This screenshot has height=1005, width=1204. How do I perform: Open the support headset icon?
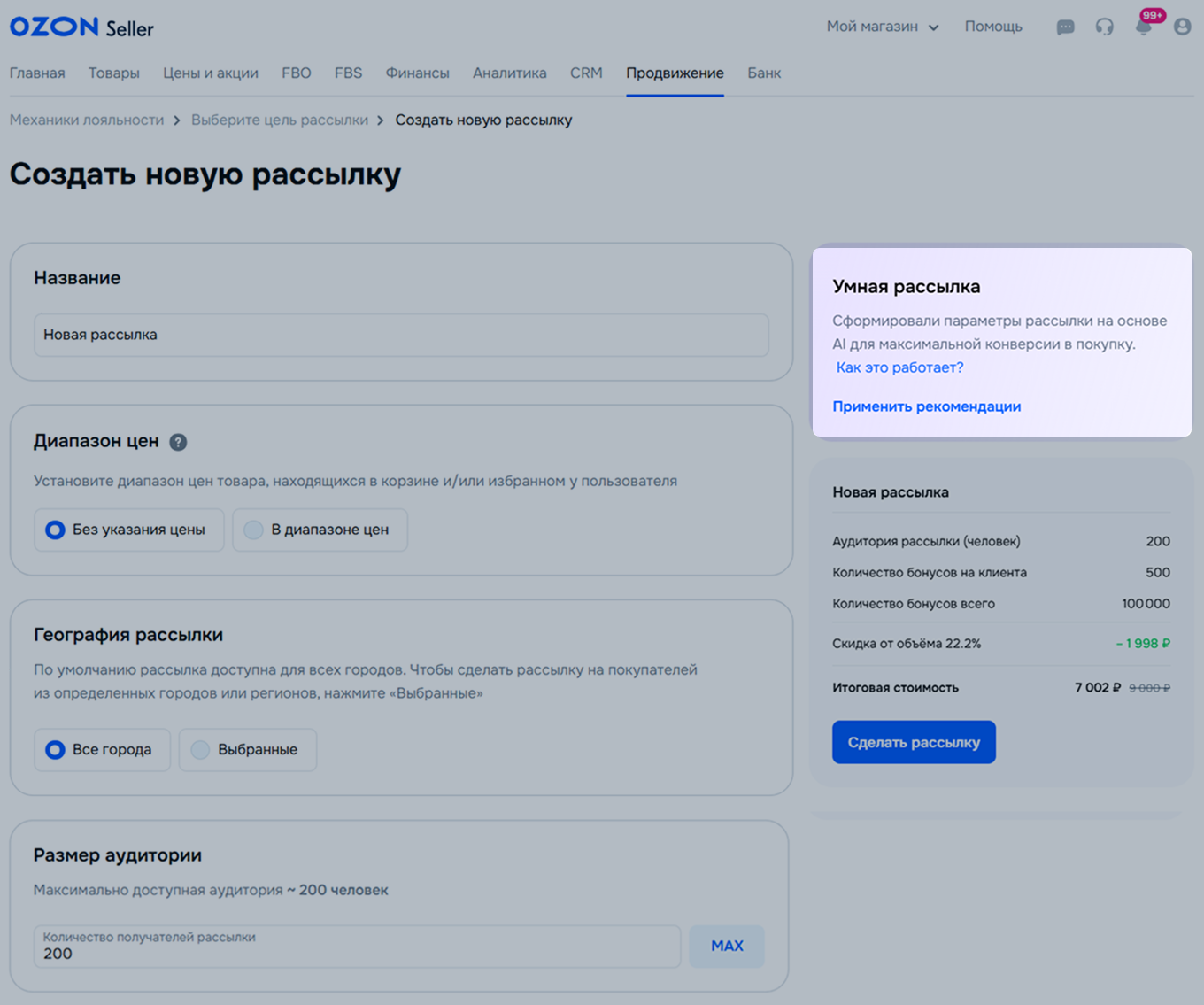coord(1104,27)
